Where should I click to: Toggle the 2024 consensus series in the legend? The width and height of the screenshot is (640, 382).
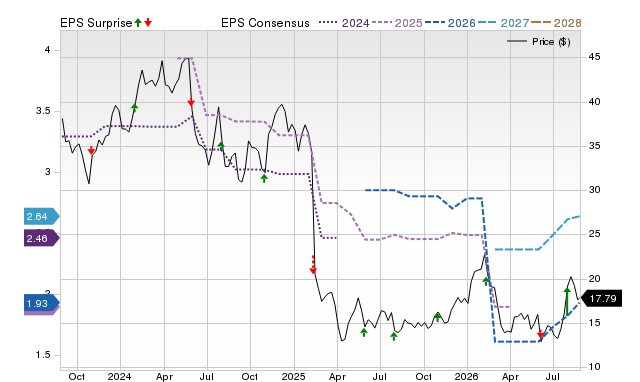344,23
